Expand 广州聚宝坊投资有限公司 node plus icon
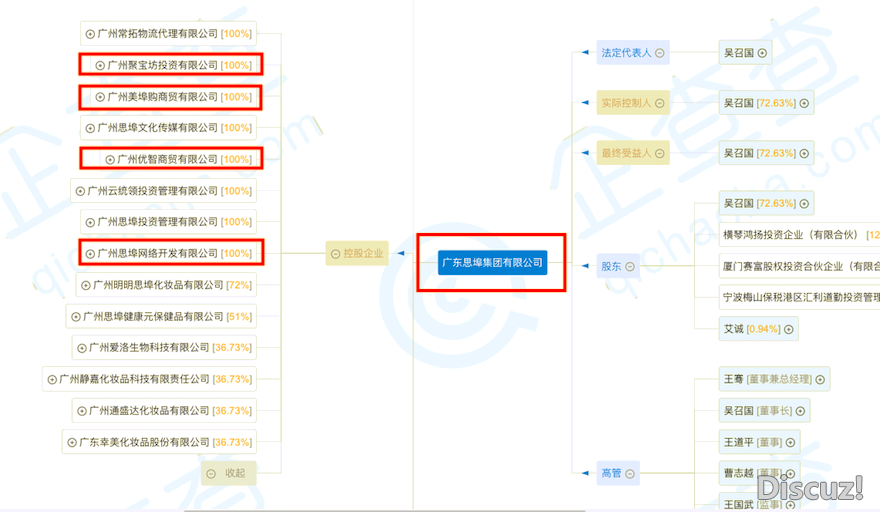The width and height of the screenshot is (880, 512). 100,66
